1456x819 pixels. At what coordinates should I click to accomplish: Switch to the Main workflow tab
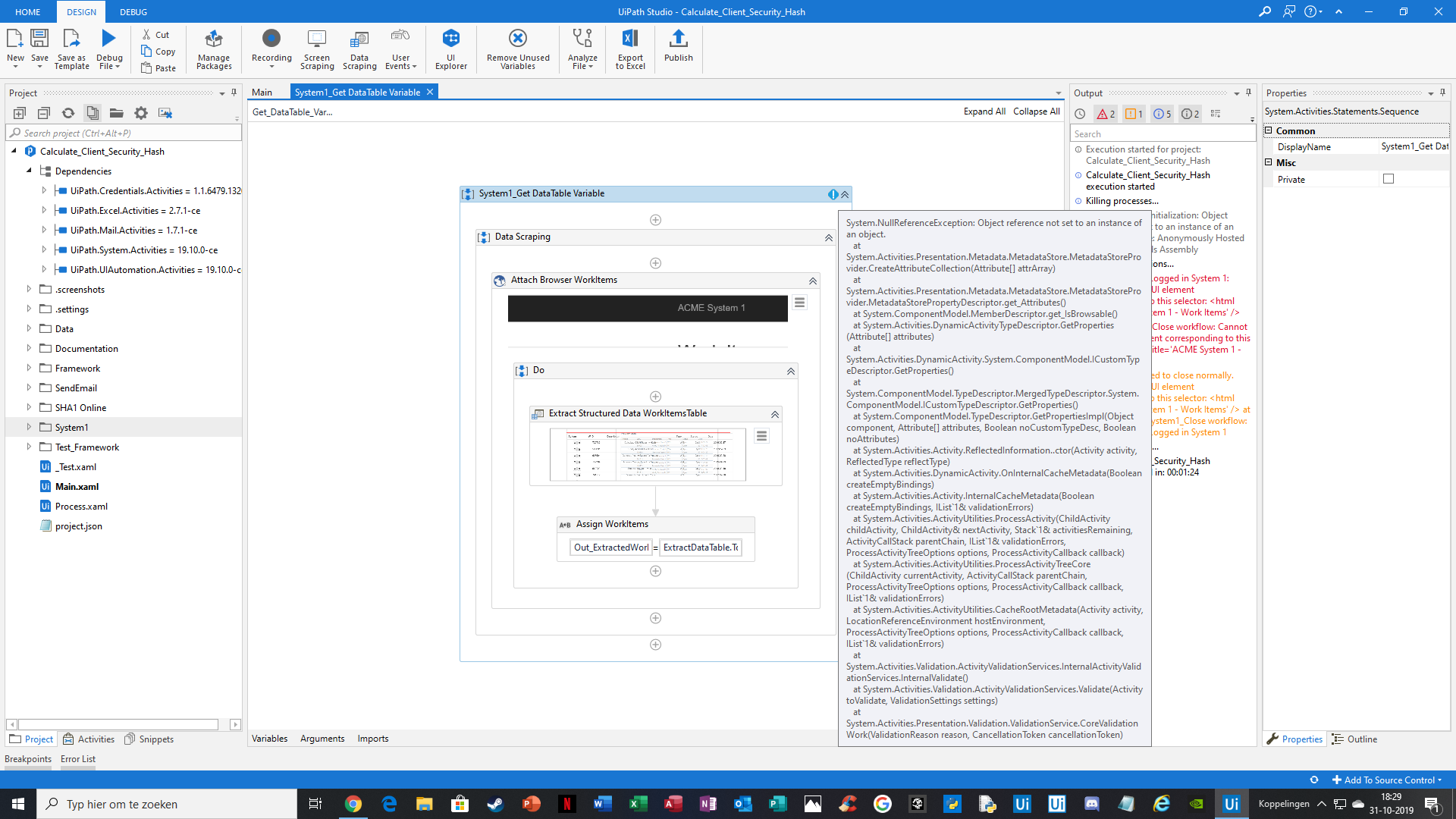pos(262,92)
